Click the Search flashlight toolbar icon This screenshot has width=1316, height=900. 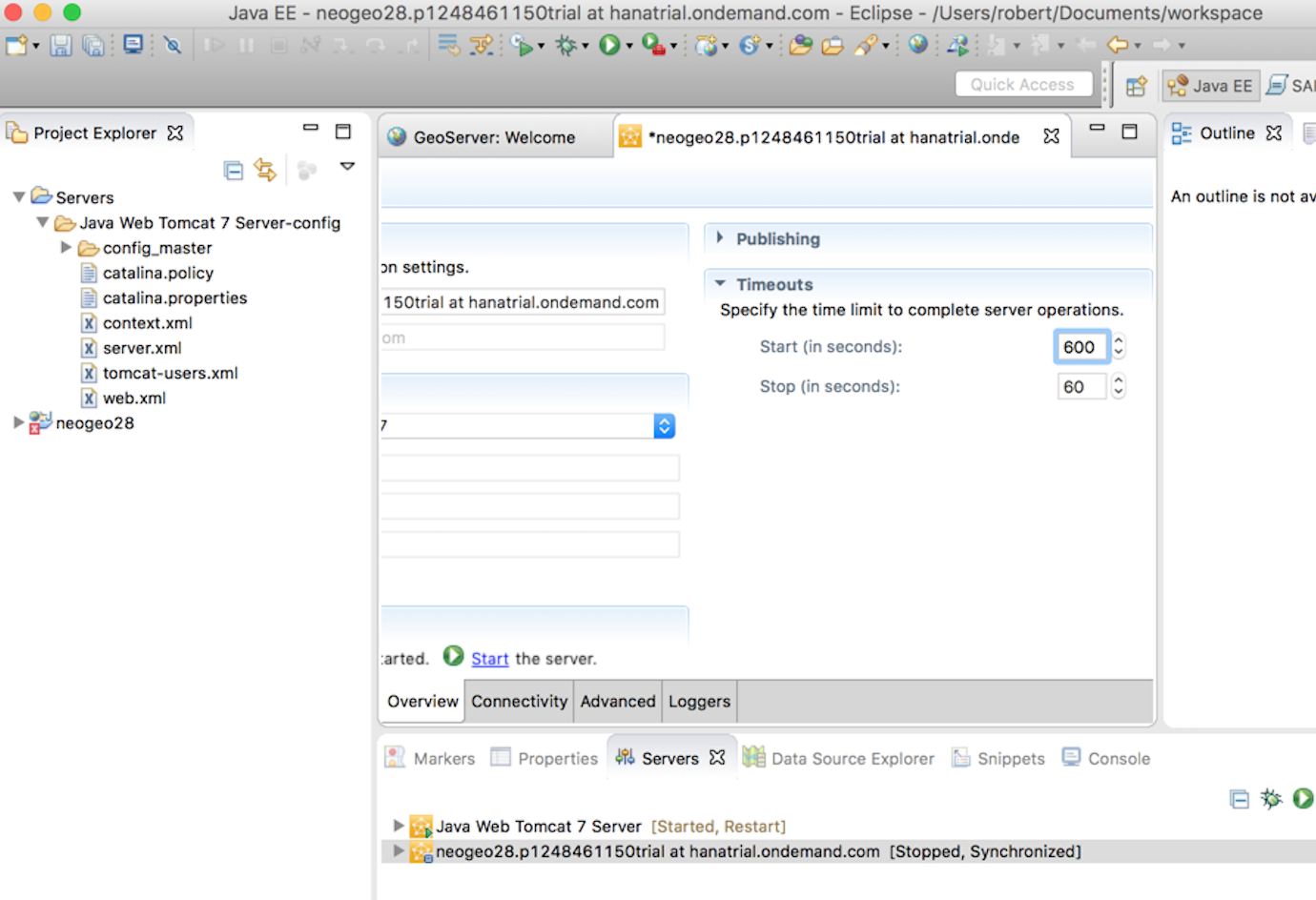[866, 45]
